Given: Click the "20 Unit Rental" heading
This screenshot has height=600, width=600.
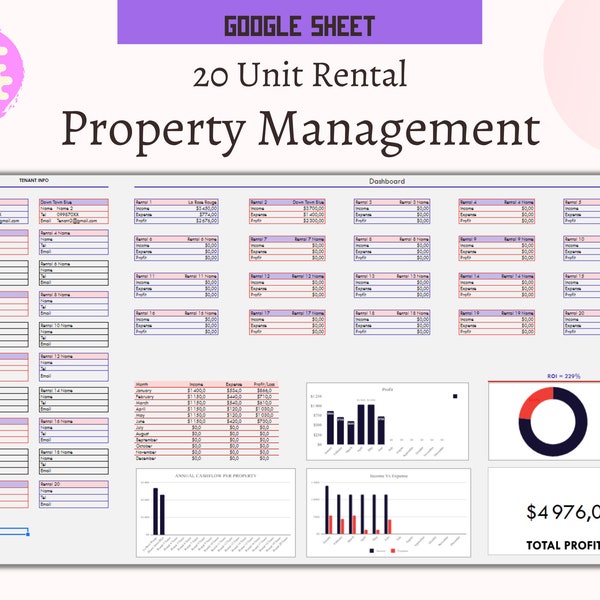Looking at the screenshot, I should tap(300, 75).
